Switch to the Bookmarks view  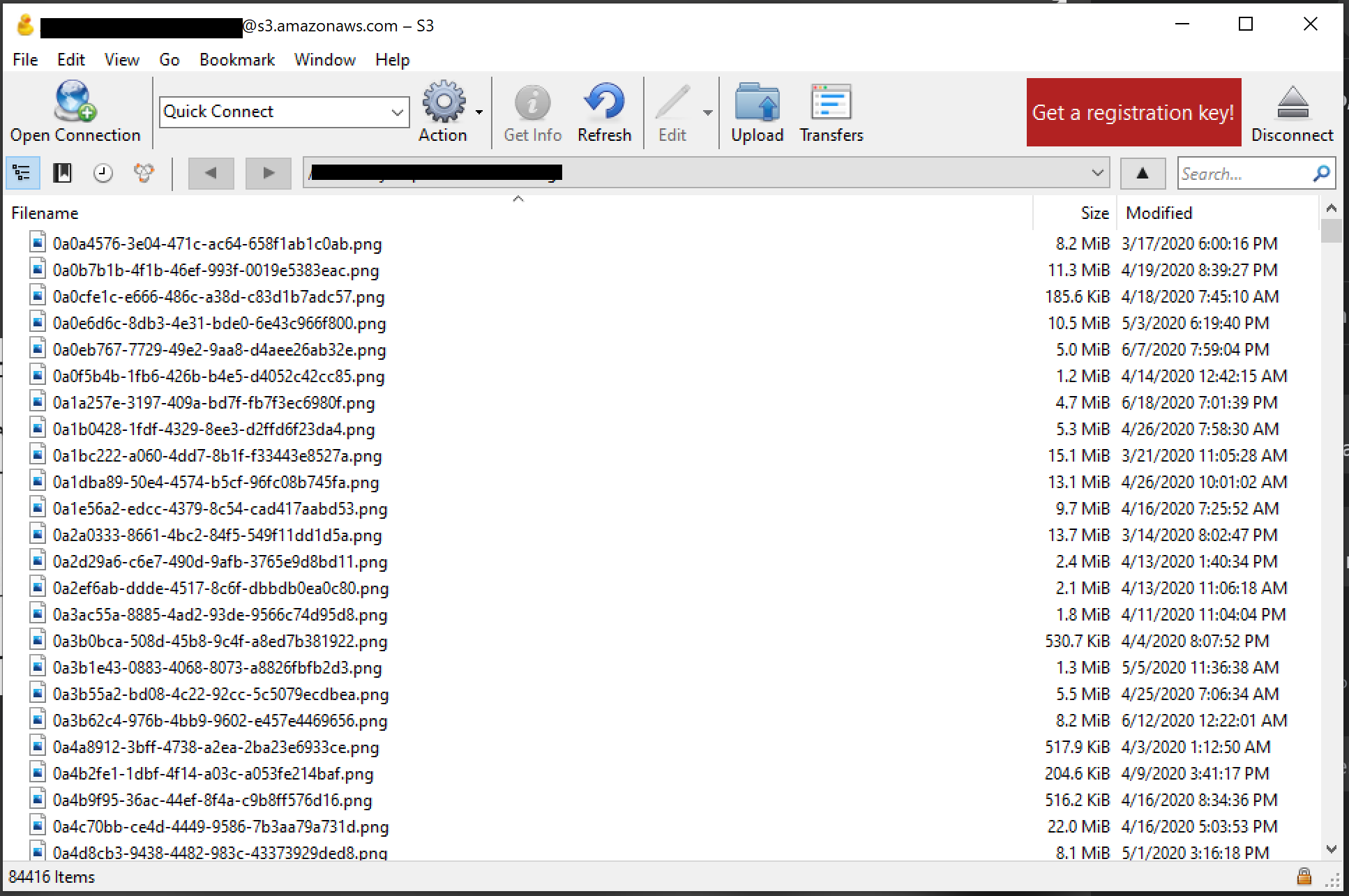62,173
